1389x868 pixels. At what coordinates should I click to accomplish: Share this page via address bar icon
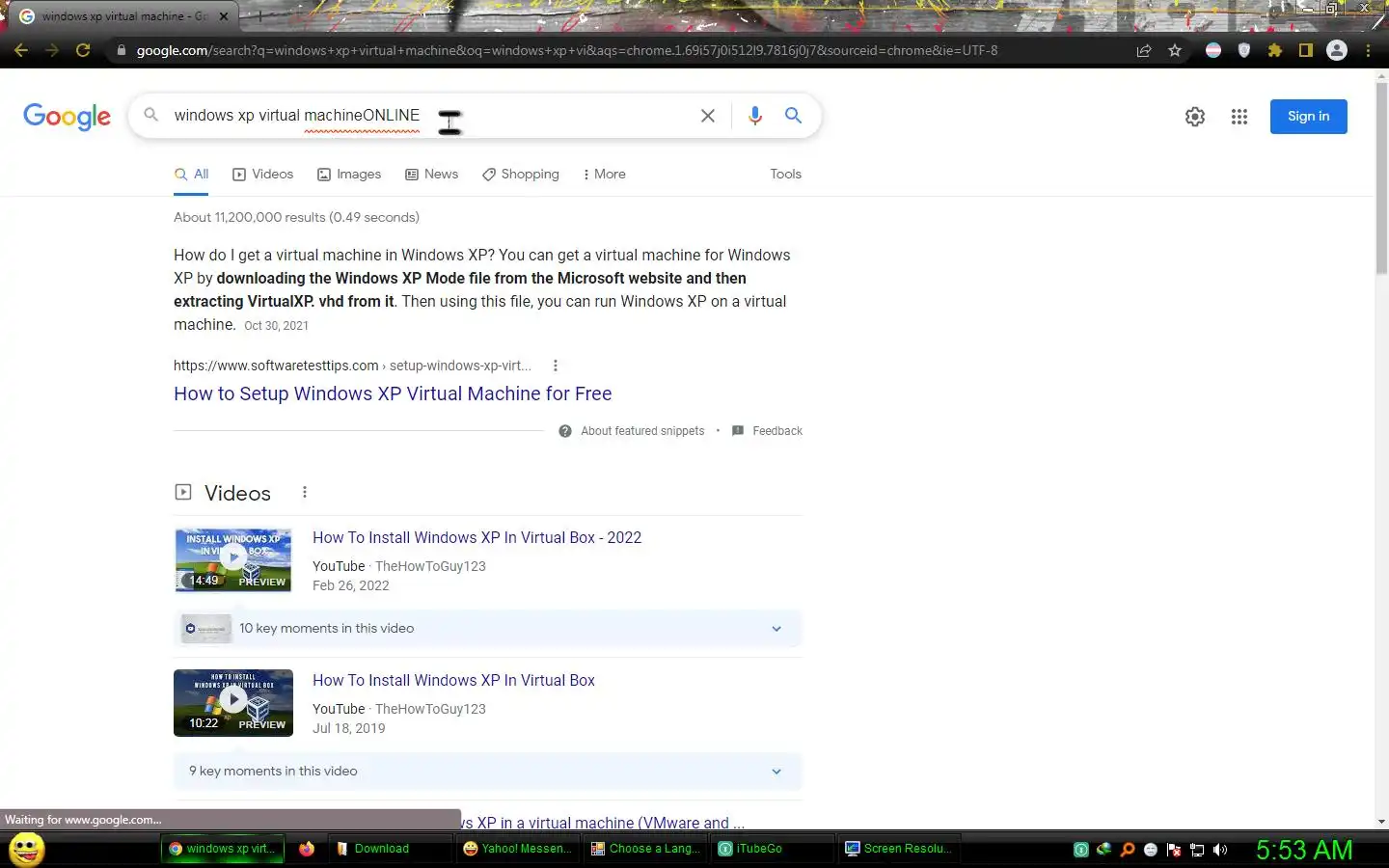tap(1144, 50)
